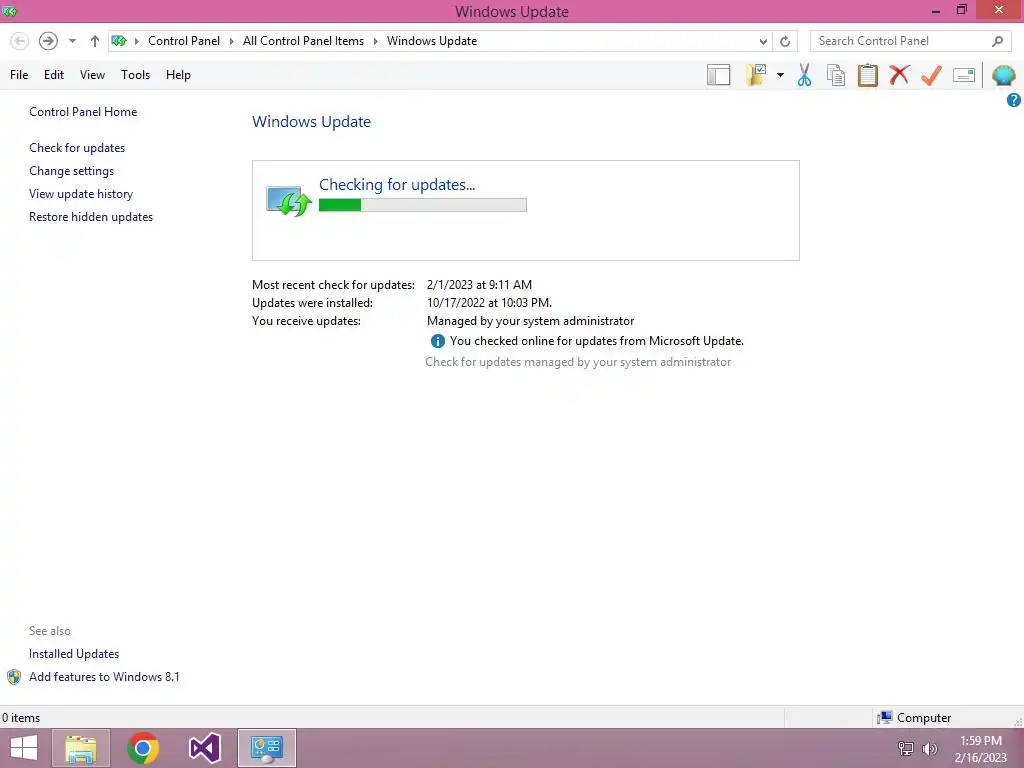This screenshot has width=1024, height=768.
Task: Expand the arrow after Control Panel breadcrumb
Action: 231,41
